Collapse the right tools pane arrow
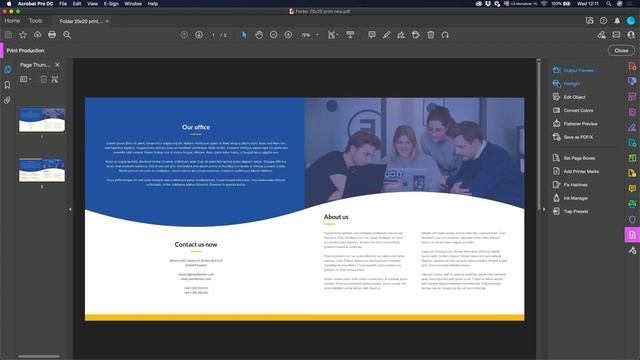 (544, 209)
